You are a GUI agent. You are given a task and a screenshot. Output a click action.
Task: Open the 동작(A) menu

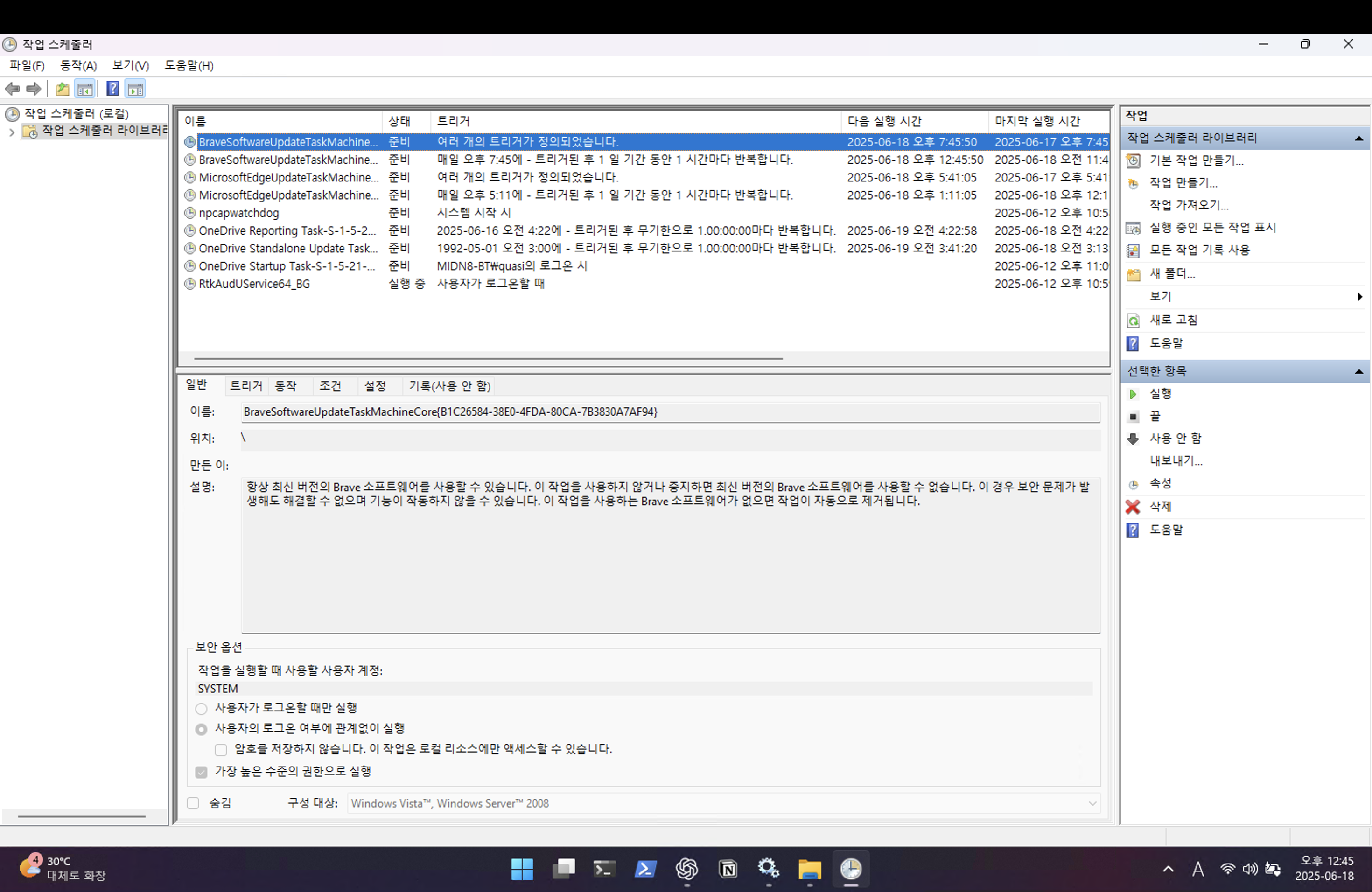(x=78, y=66)
